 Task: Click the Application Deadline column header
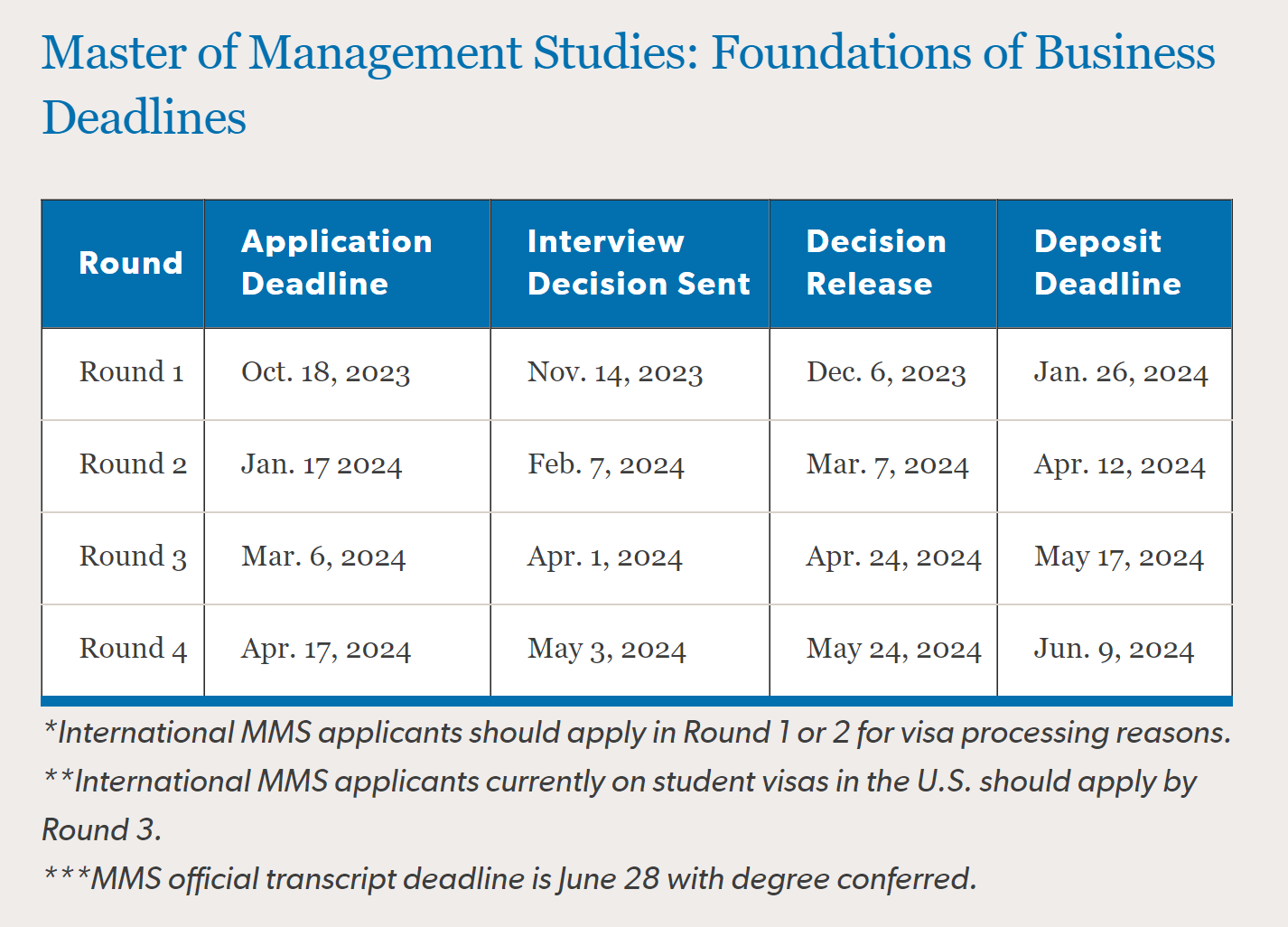point(336,263)
